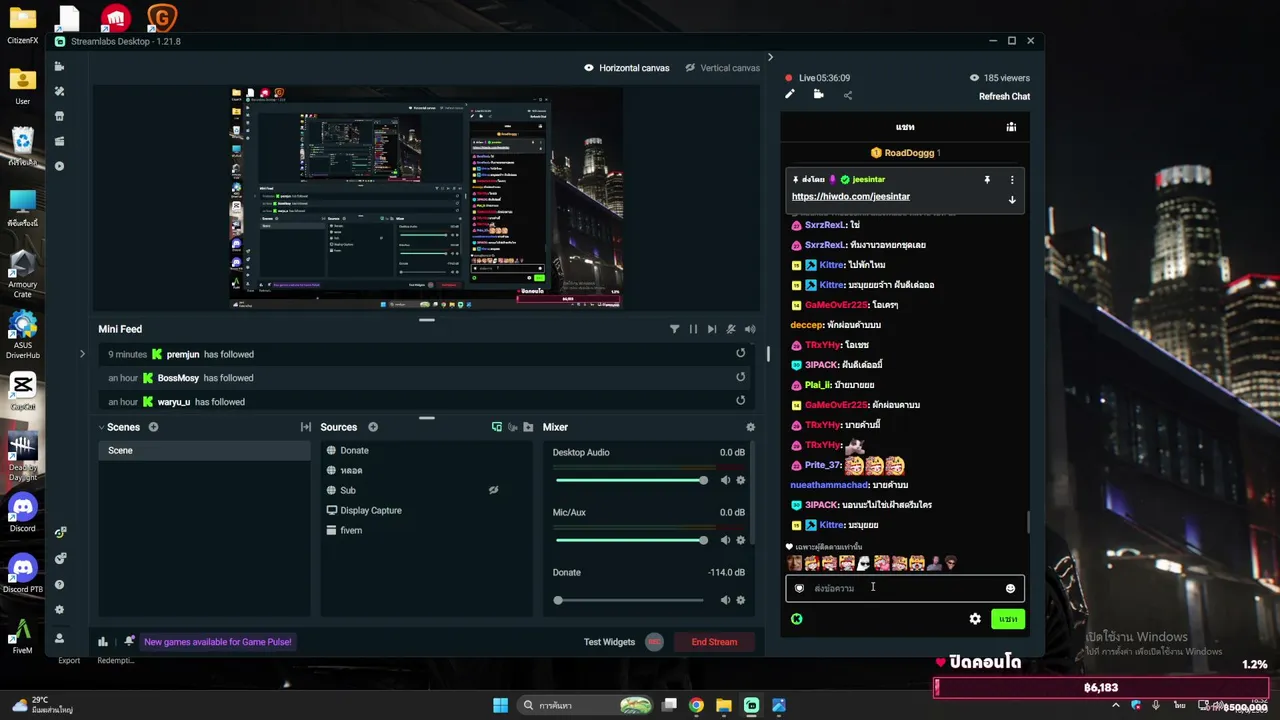
Task: Select Scene in scenes list
Action: pyautogui.click(x=204, y=450)
